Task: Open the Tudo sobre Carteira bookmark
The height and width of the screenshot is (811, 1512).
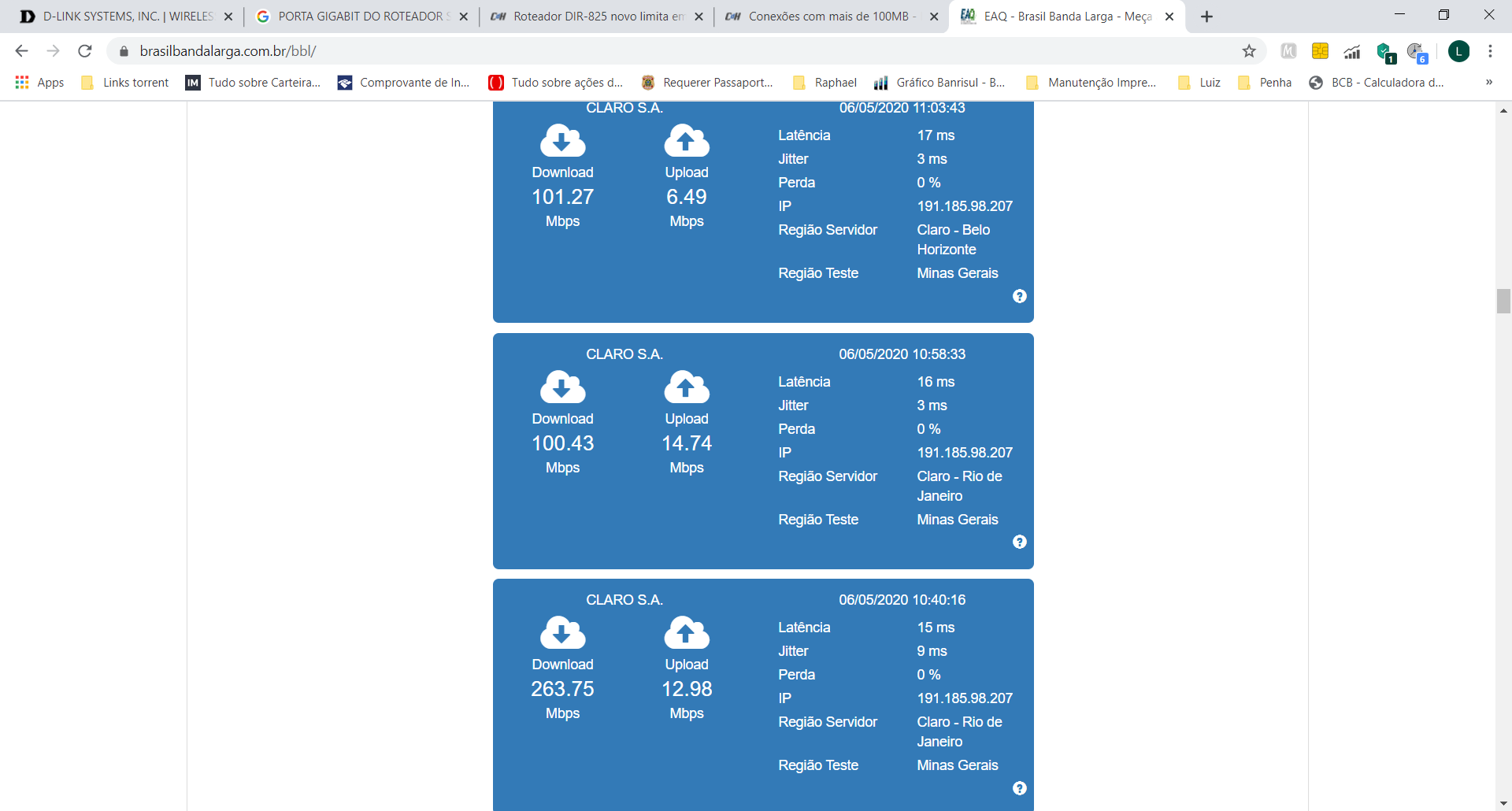Action: pos(254,83)
